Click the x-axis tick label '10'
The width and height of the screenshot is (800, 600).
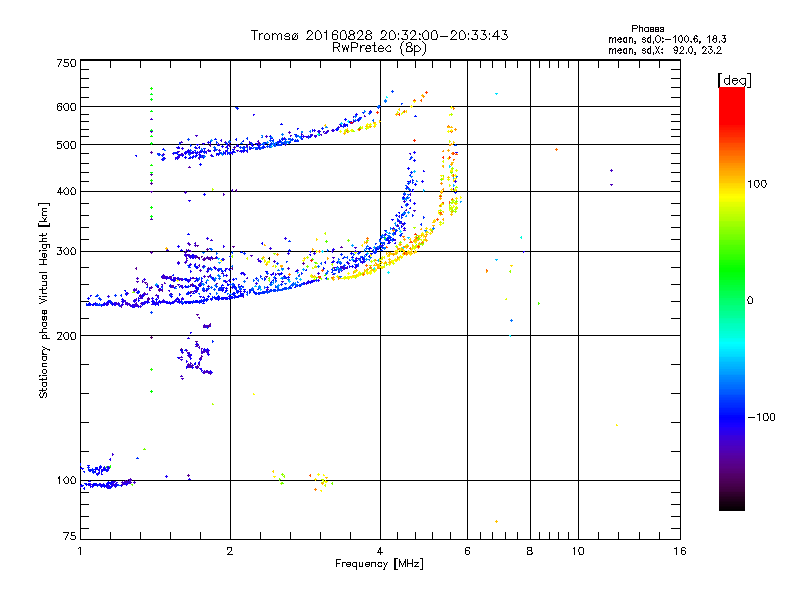coord(578,551)
